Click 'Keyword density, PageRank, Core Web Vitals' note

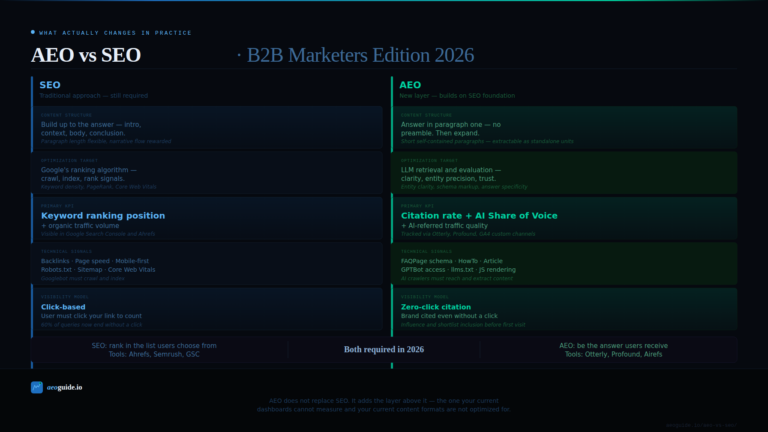point(98,187)
